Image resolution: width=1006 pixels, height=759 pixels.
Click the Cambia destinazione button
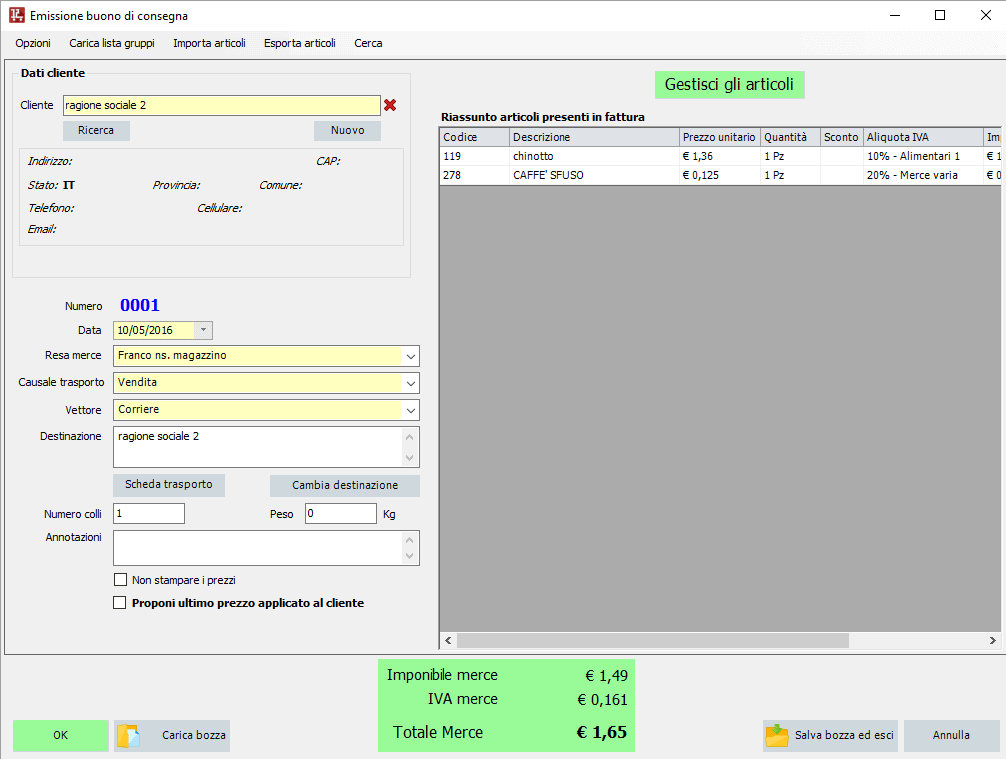[345, 486]
